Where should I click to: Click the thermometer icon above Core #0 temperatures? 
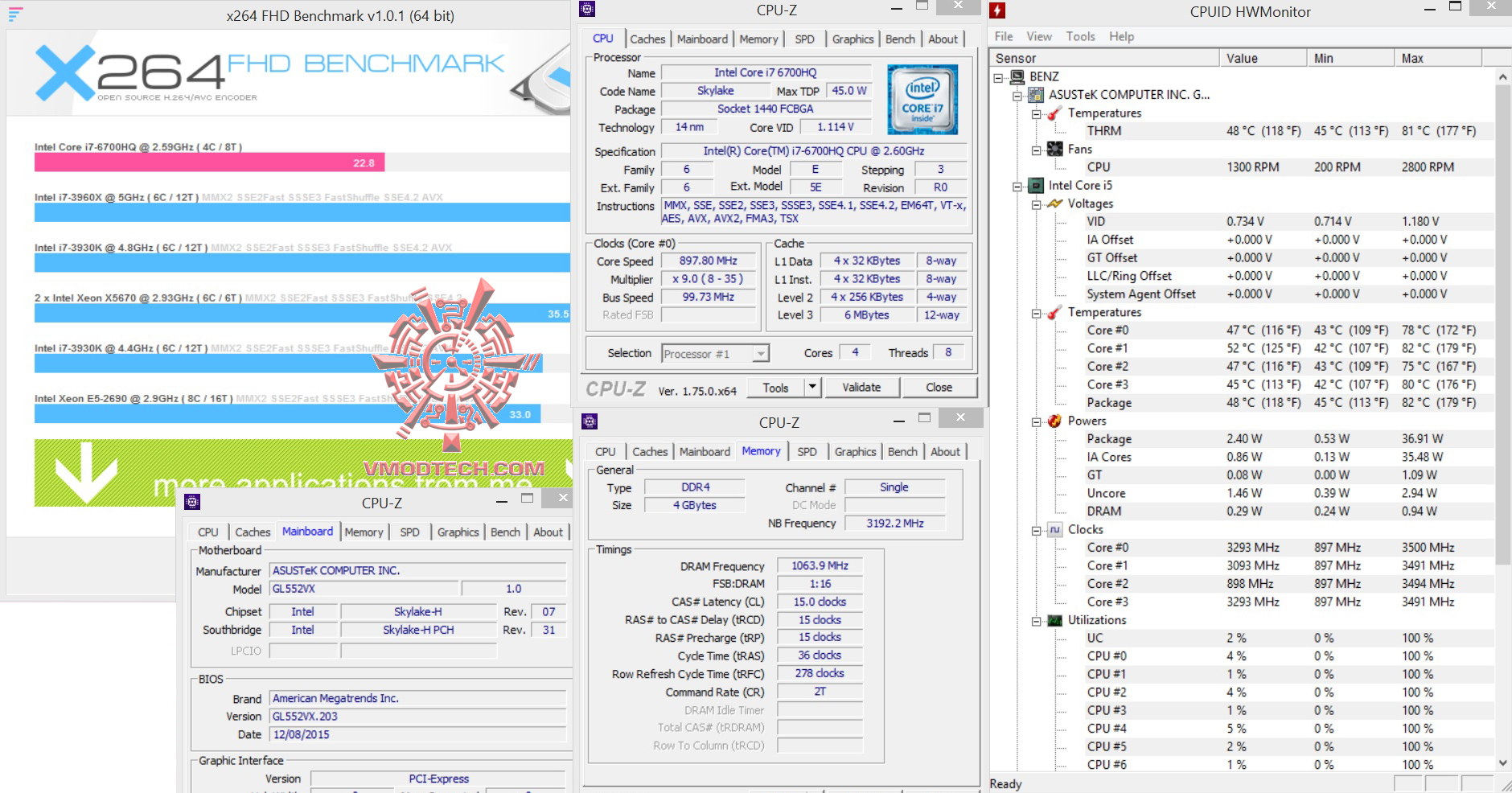pyautogui.click(x=1054, y=313)
